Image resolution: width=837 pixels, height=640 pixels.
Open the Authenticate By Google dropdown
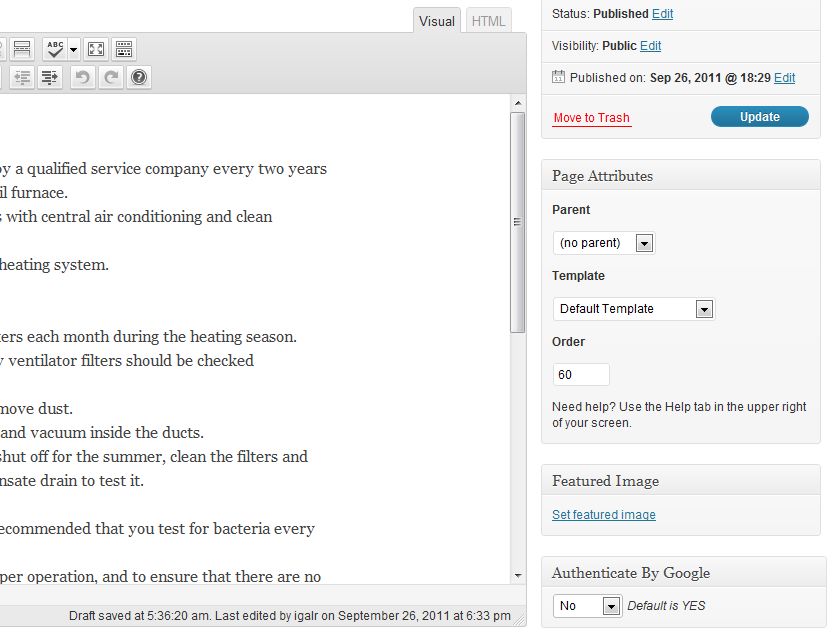(587, 606)
